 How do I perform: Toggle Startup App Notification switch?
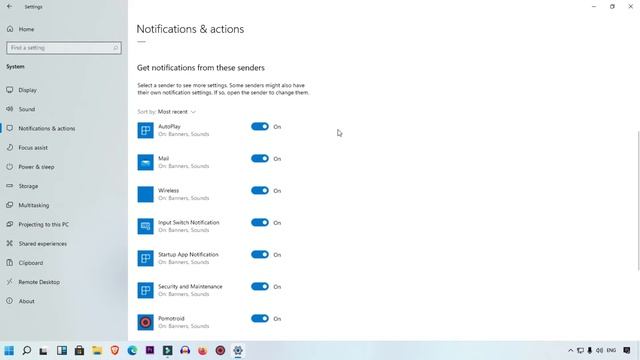pos(260,254)
